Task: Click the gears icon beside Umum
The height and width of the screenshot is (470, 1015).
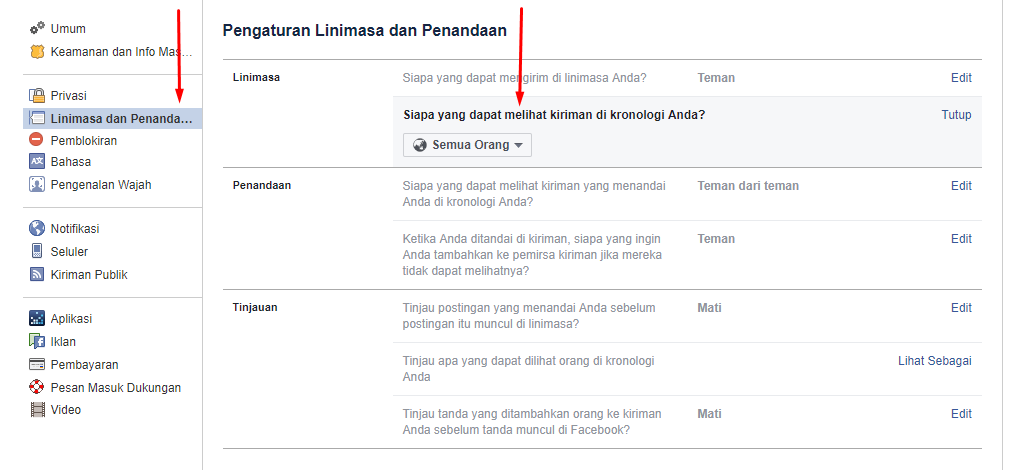Action: point(38,28)
